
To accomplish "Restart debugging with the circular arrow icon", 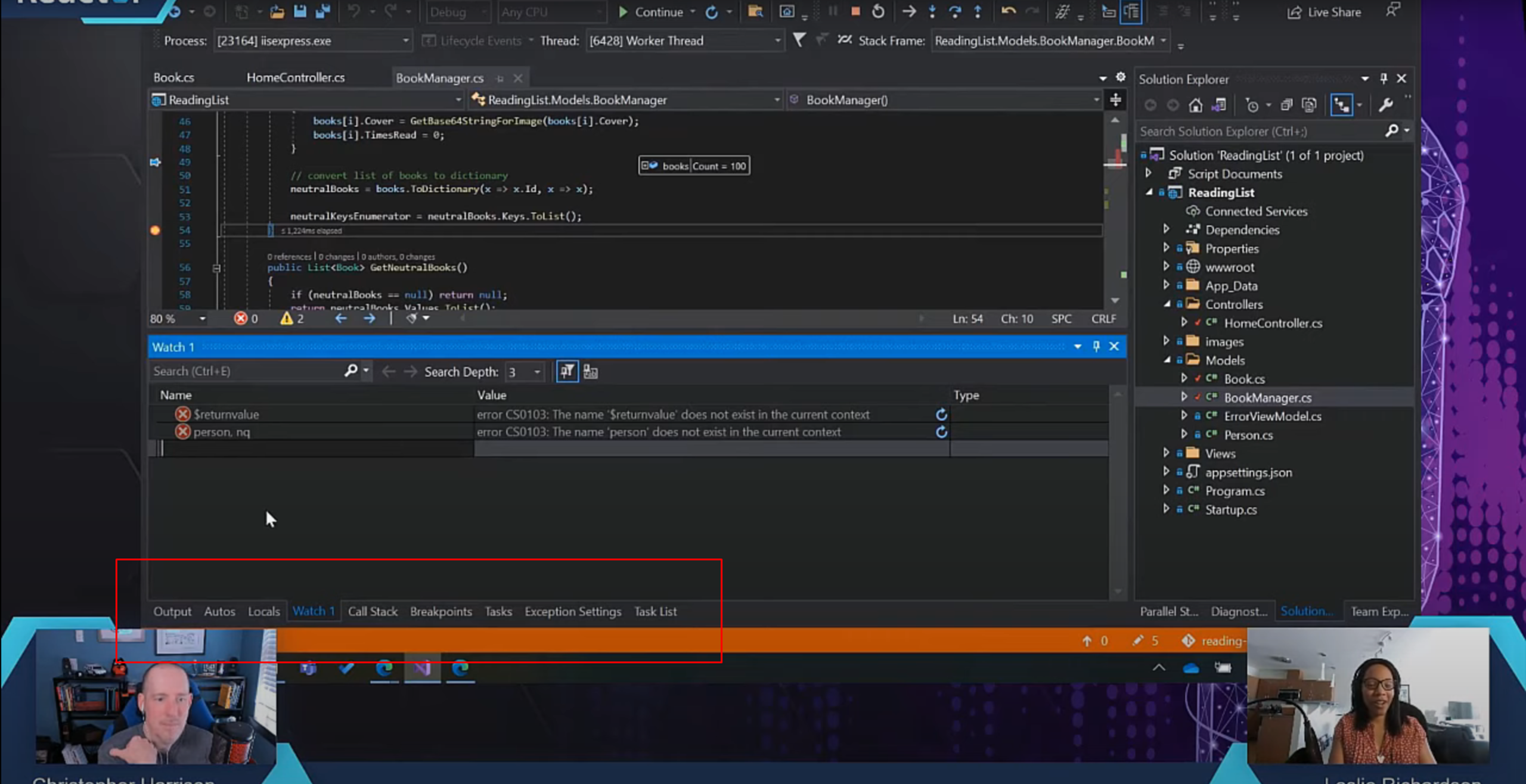I will 878,11.
